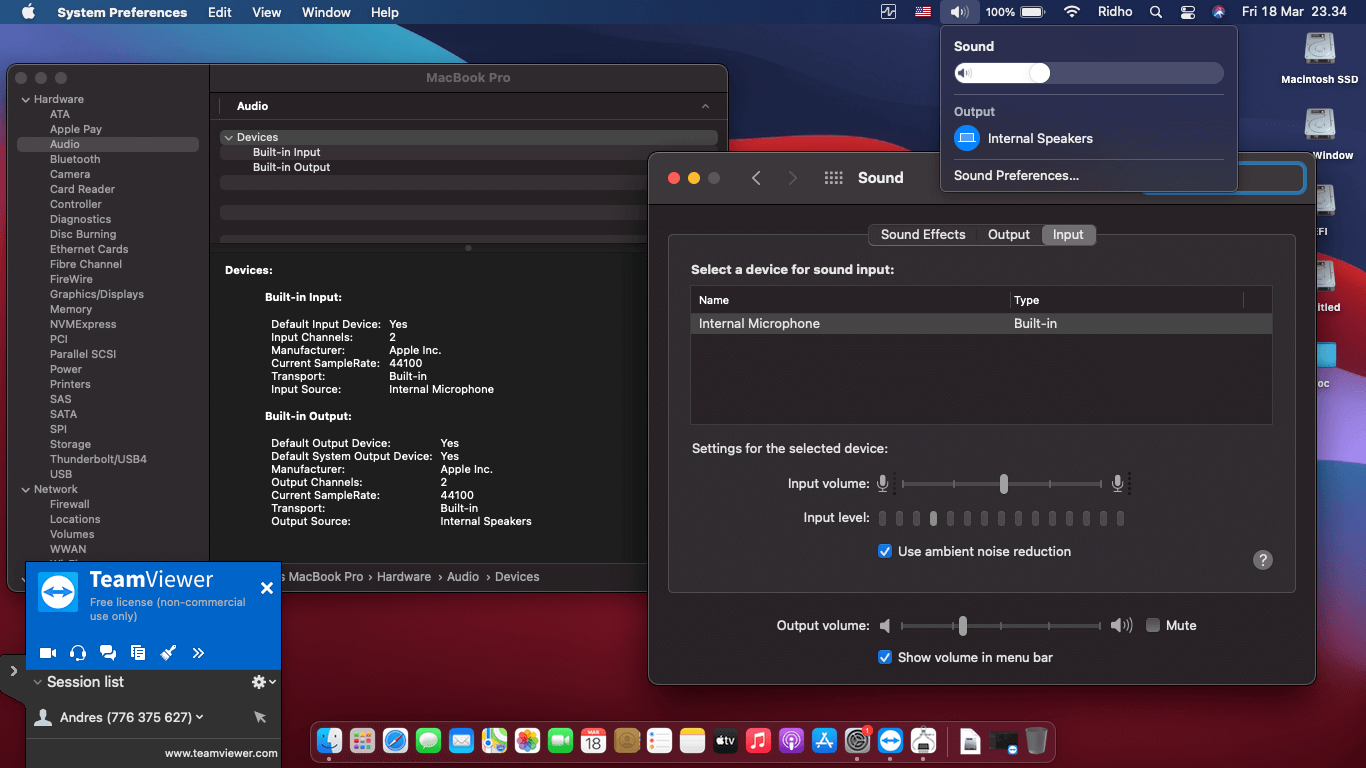Open the Session list settings gear

tap(258, 682)
